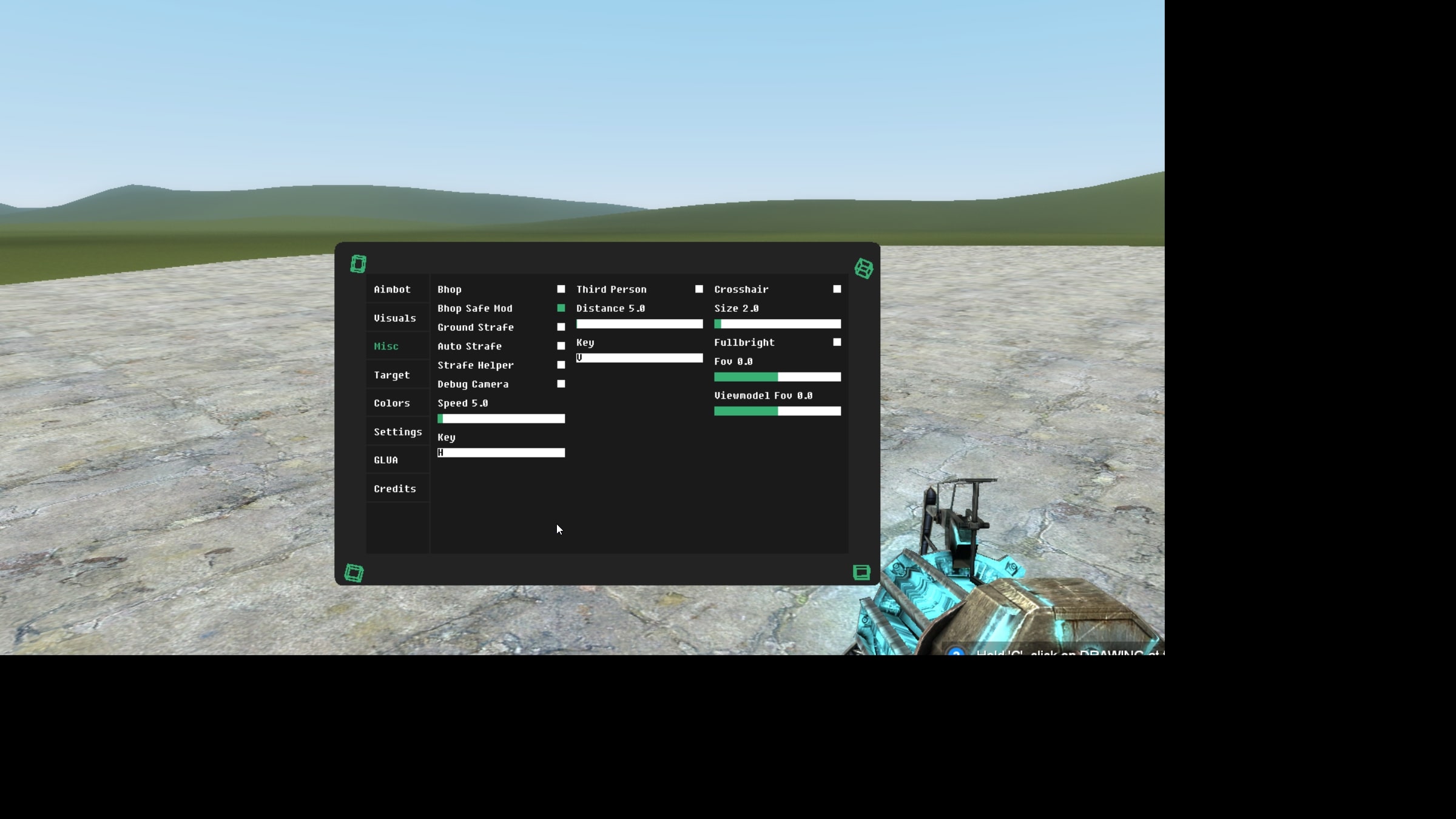This screenshot has height=819, width=1456.
Task: Open the Settings tab
Action: click(397, 431)
